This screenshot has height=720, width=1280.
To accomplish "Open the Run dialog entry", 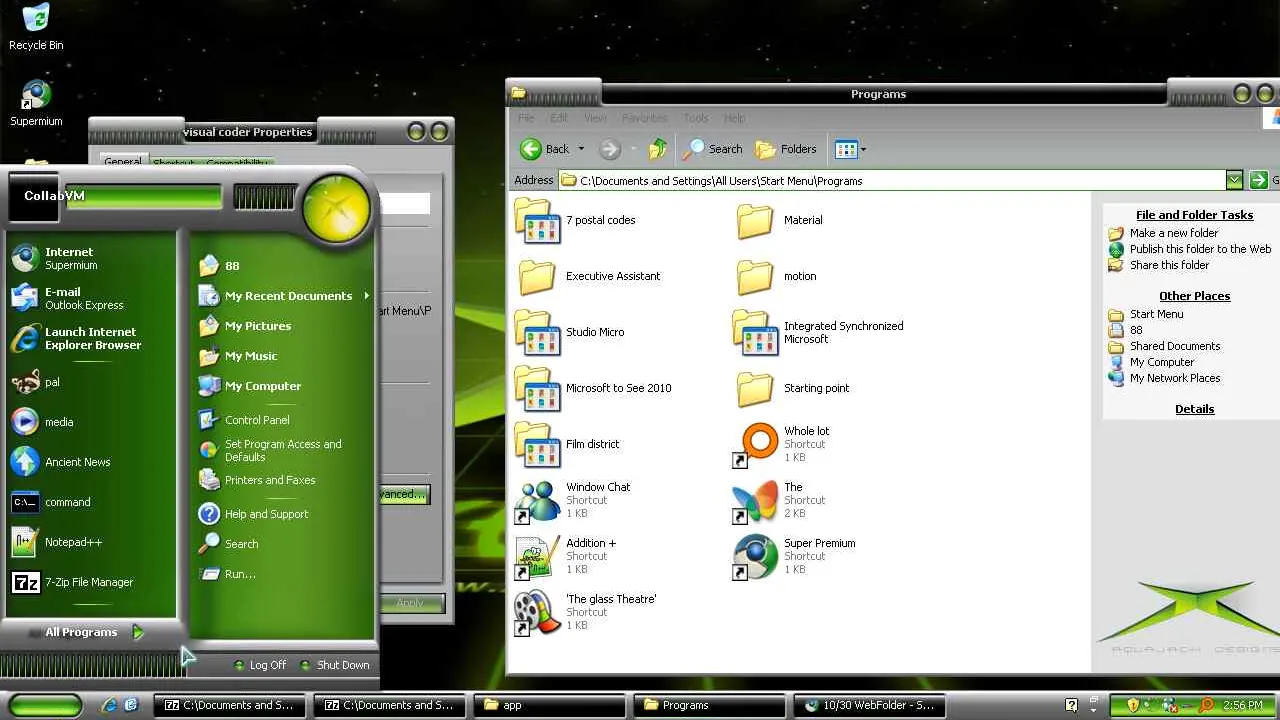I will coord(283,574).
